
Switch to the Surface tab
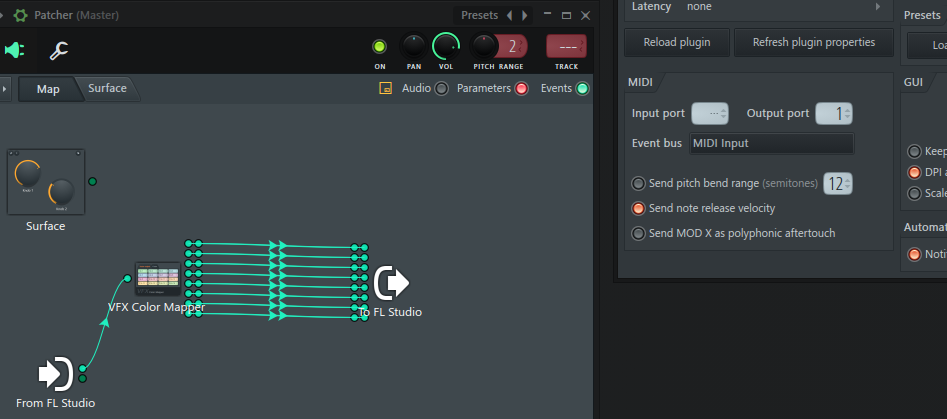click(108, 88)
